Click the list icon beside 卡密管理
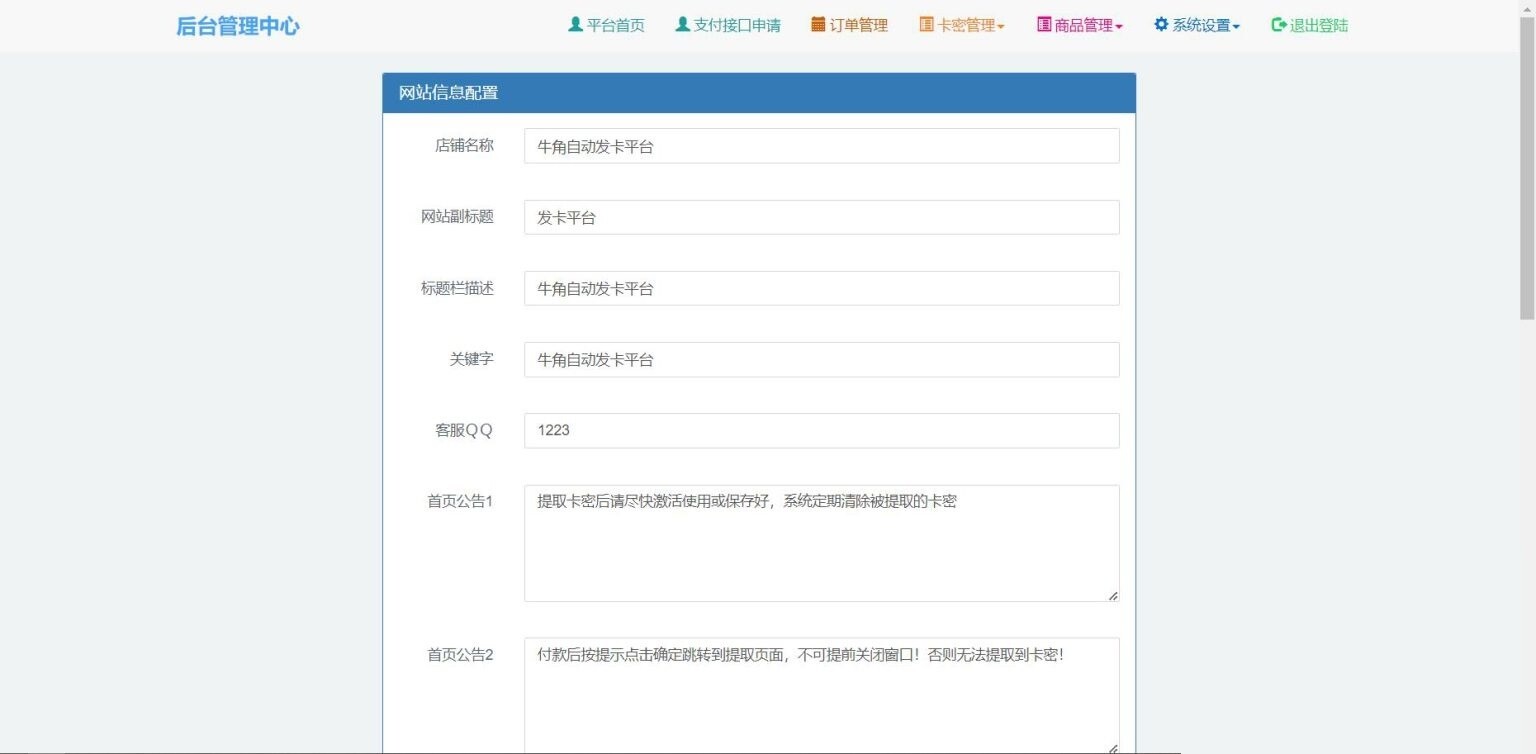This screenshot has width=1536, height=754. (x=926, y=24)
